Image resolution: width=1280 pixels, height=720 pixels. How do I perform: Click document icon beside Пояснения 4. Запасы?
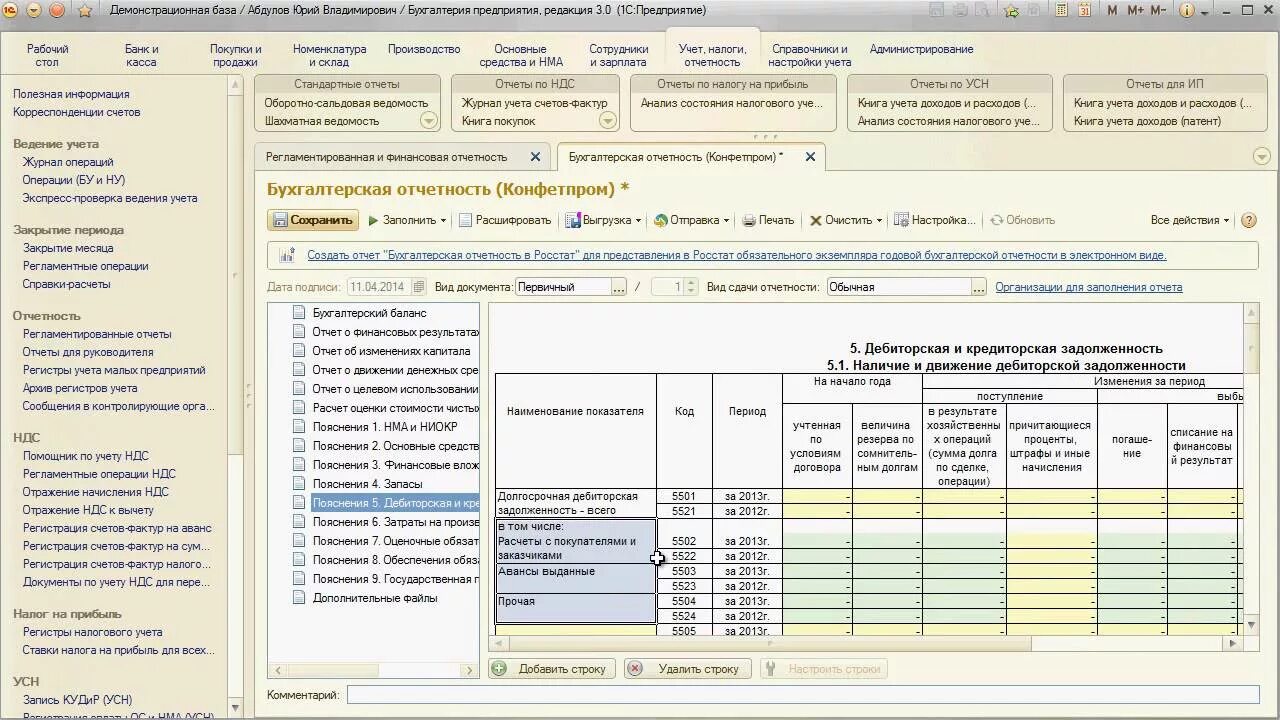tap(298, 484)
